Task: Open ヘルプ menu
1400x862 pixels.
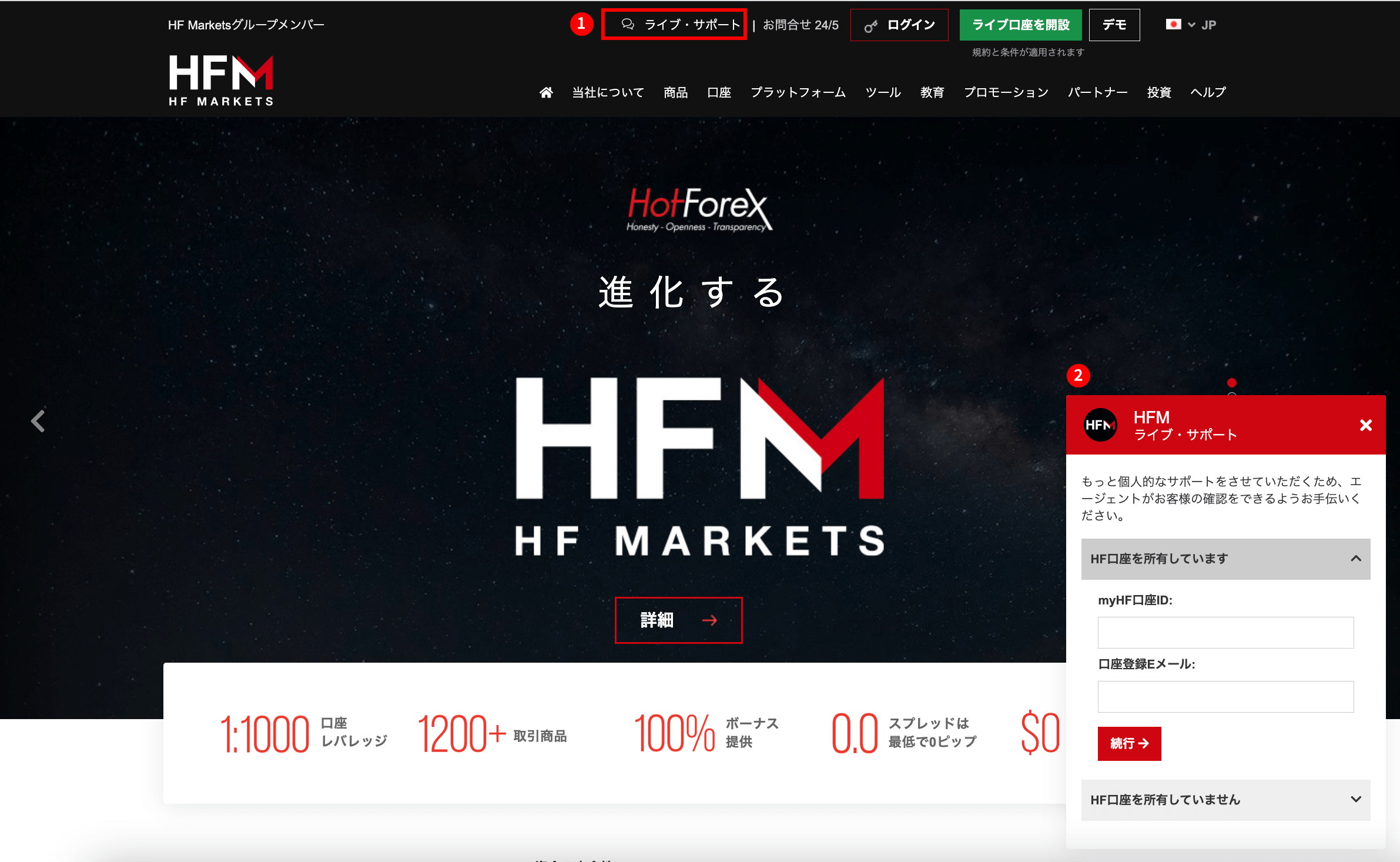Action: [x=1208, y=92]
